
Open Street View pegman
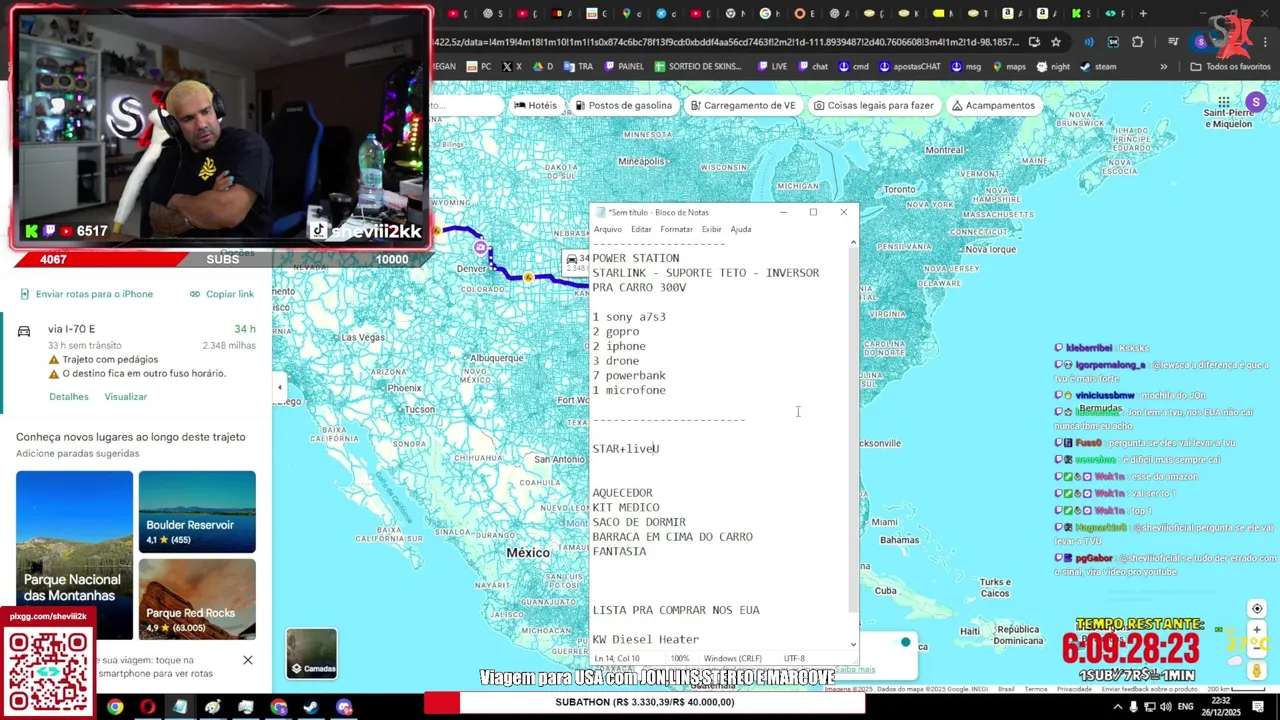1258,670
